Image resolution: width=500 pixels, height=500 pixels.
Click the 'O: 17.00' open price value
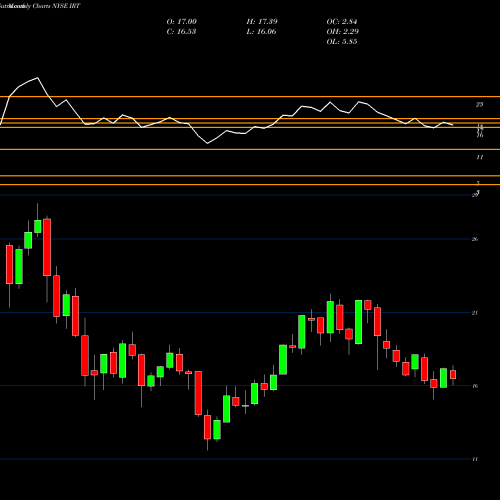coord(182,22)
